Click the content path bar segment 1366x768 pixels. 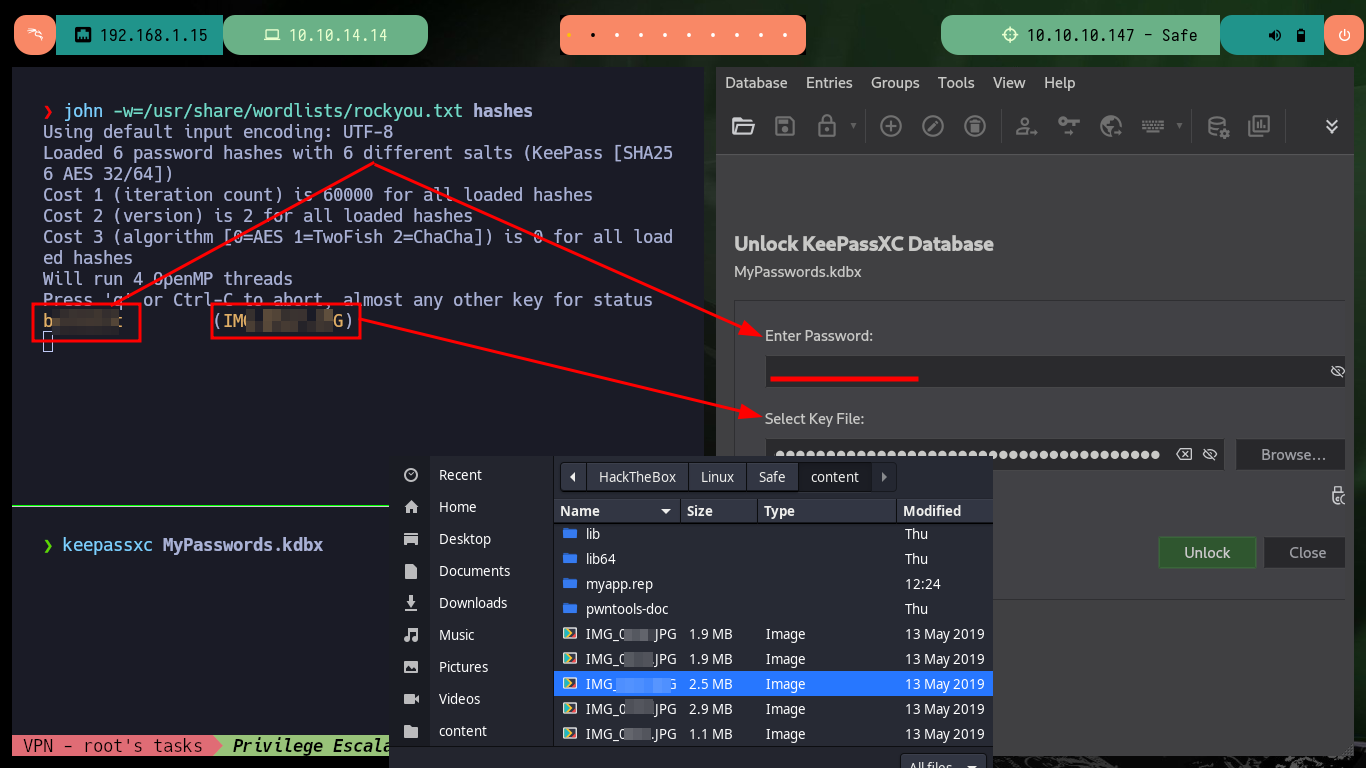point(835,477)
